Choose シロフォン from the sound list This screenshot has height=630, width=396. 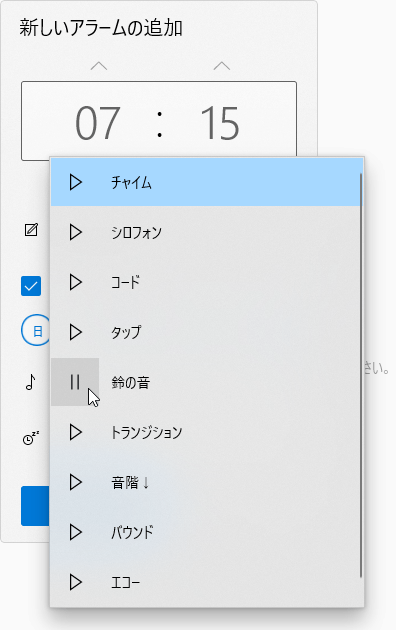pyautogui.click(x=206, y=232)
